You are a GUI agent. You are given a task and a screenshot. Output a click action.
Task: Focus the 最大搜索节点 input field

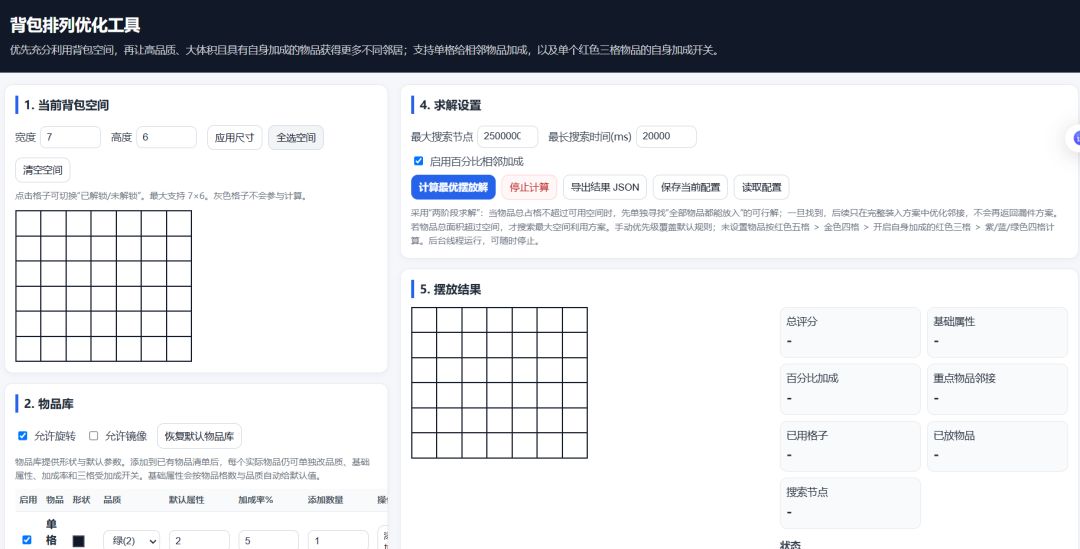tap(508, 136)
